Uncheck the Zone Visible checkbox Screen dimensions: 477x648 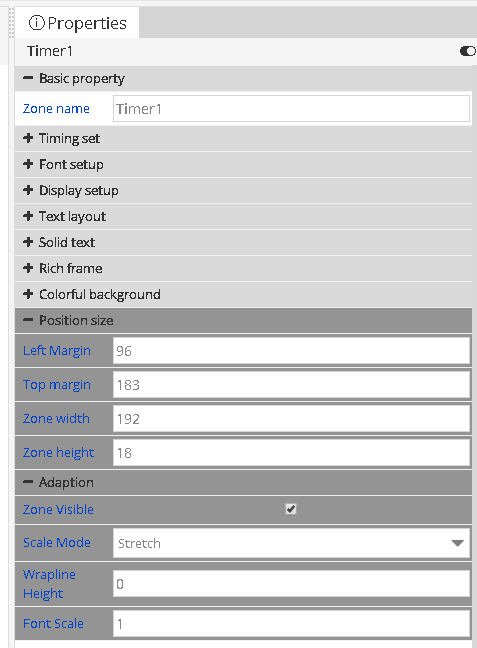tap(291, 509)
